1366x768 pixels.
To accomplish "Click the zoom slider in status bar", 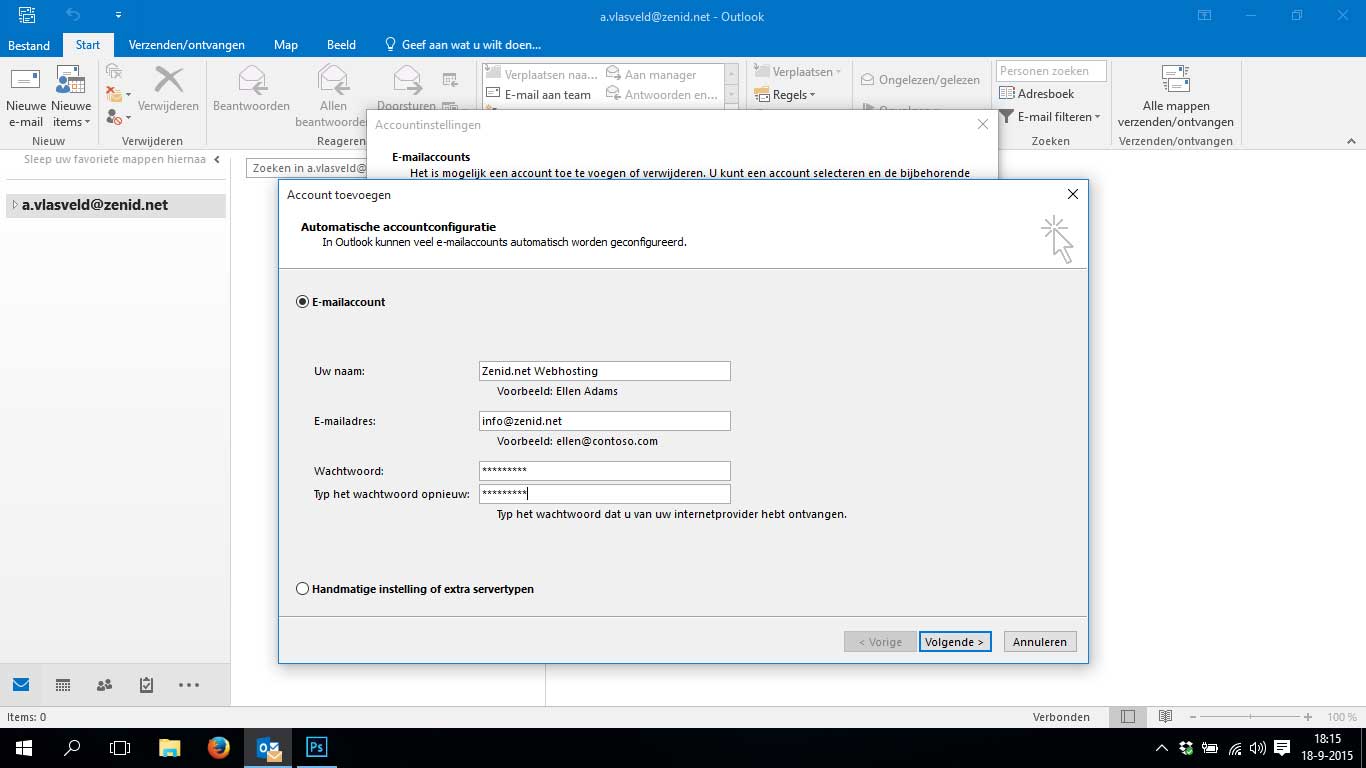I will (1250, 717).
